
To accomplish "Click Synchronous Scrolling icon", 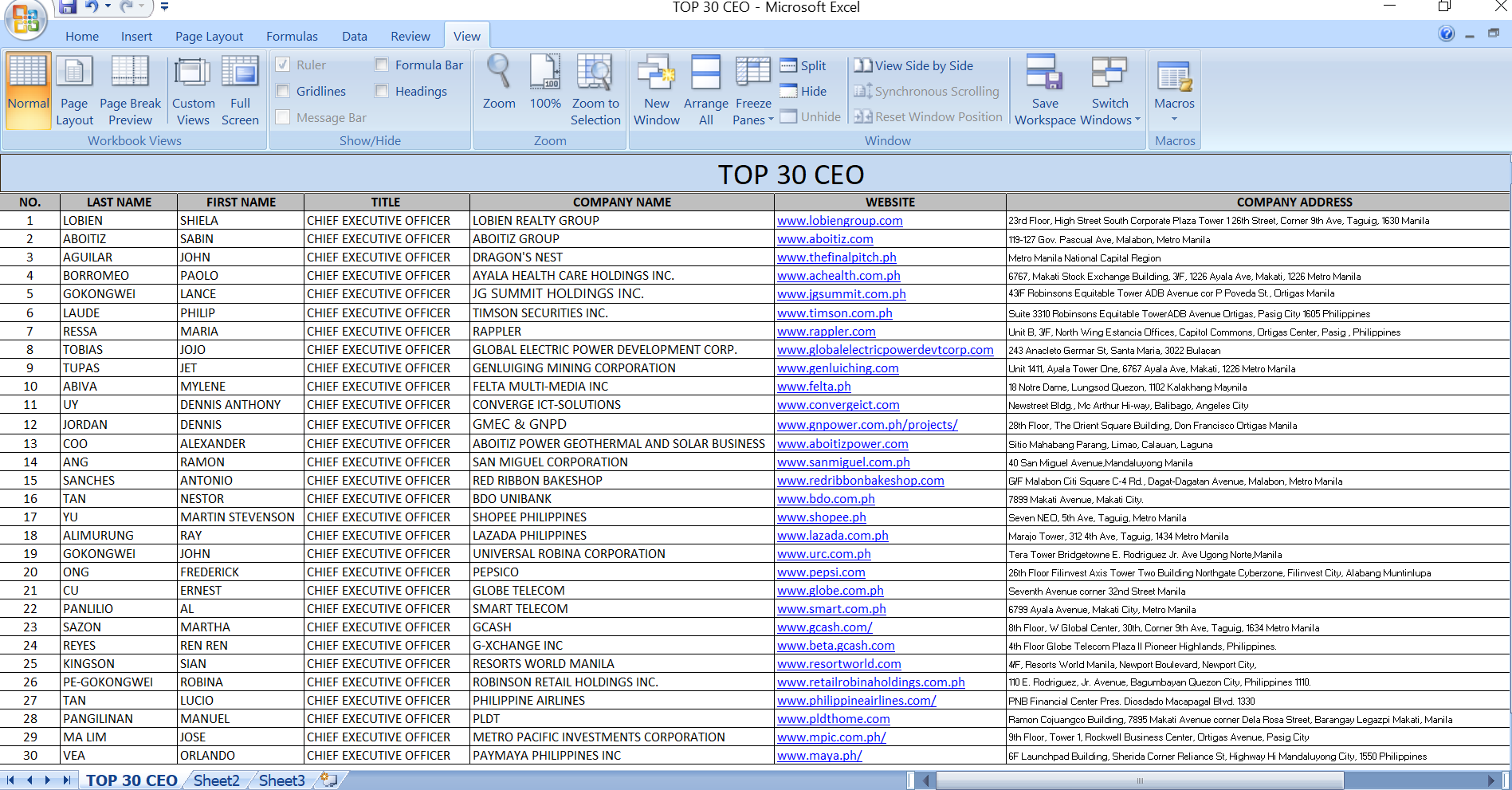I will point(862,91).
